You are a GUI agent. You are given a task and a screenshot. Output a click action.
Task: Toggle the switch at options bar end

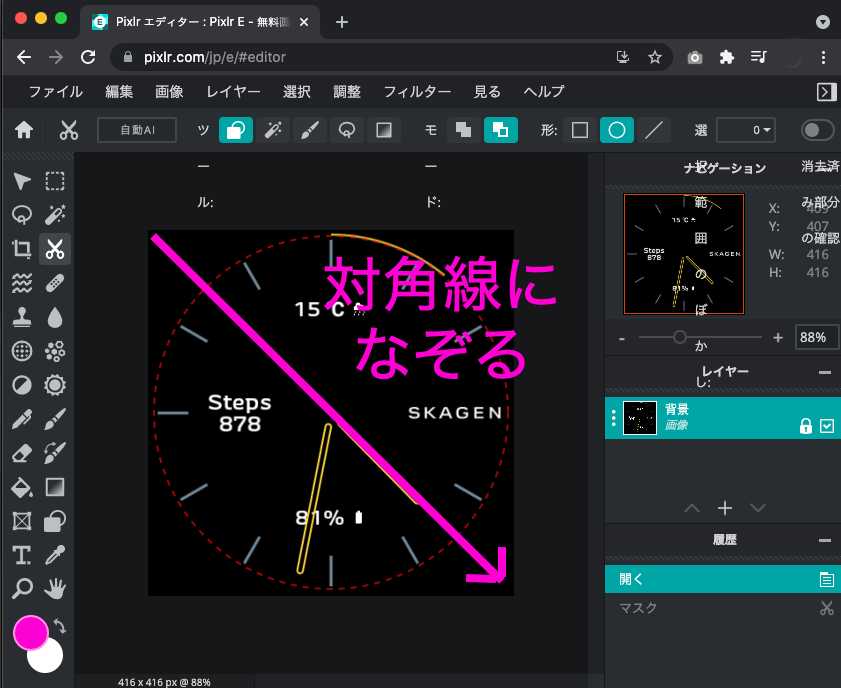pyautogui.click(x=817, y=130)
